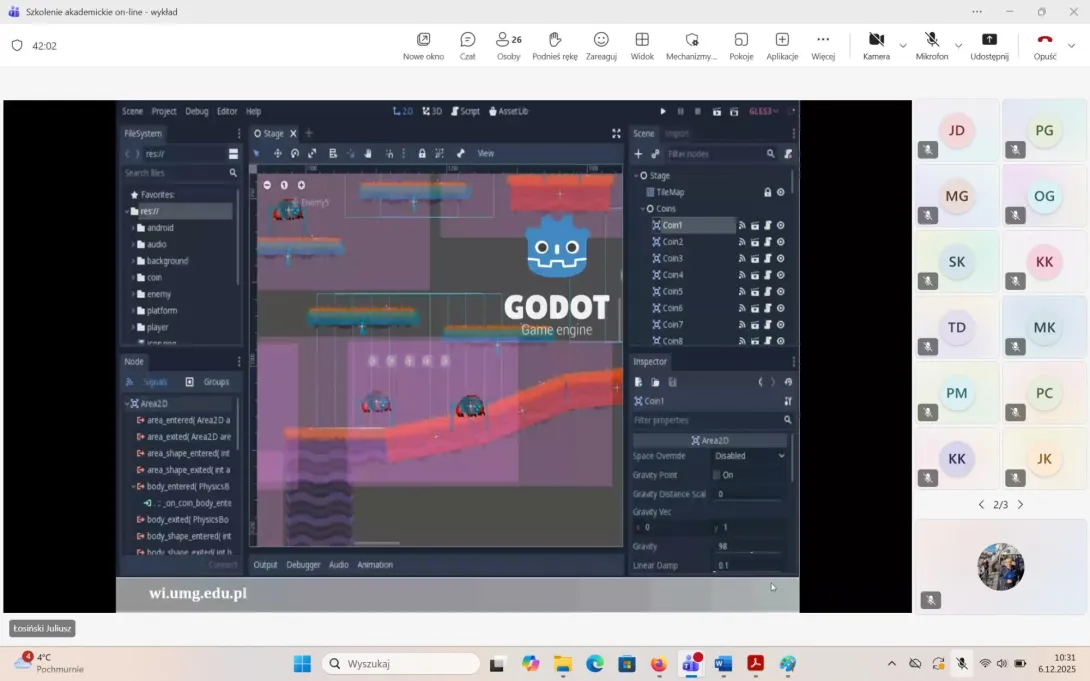Click Udostępnij to share screen
The width and height of the screenshot is (1090, 681).
[x=989, y=45]
